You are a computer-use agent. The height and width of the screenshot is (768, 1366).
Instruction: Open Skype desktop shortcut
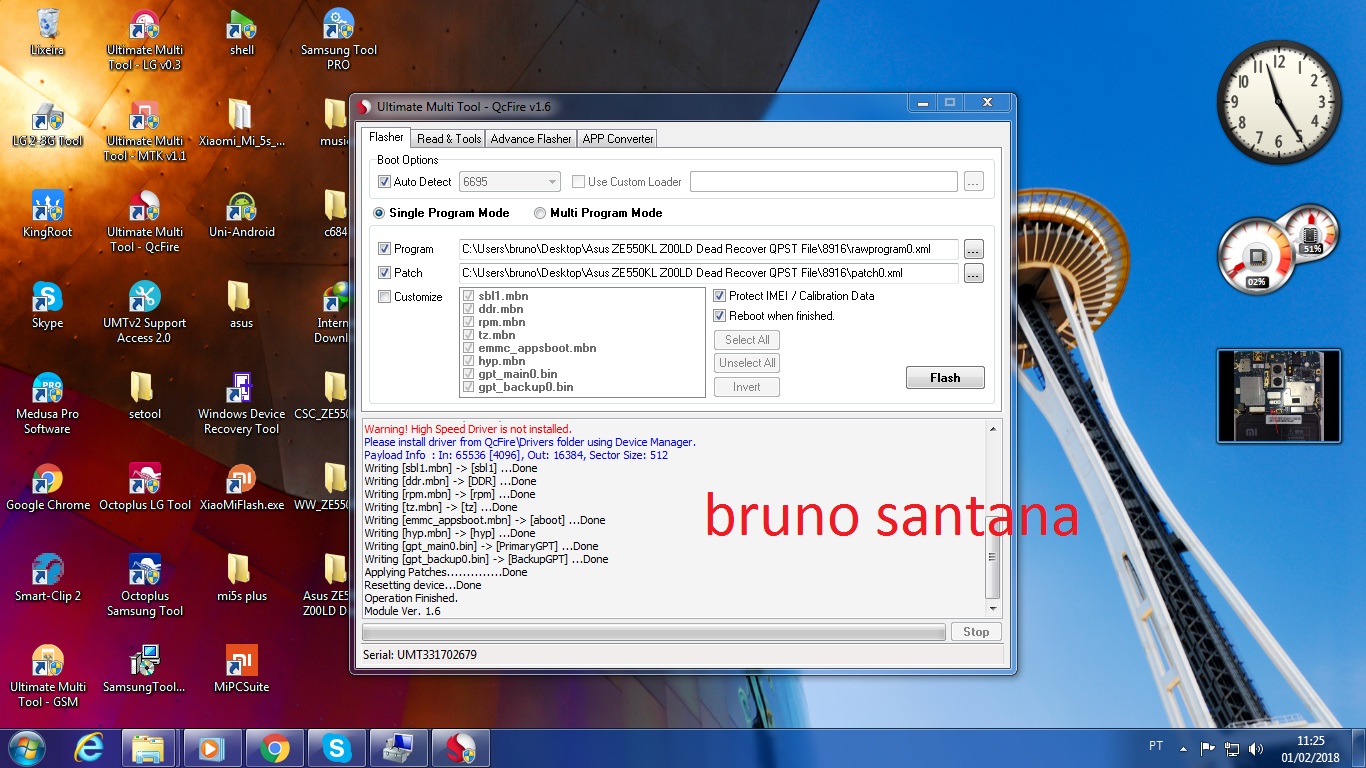tap(47, 305)
